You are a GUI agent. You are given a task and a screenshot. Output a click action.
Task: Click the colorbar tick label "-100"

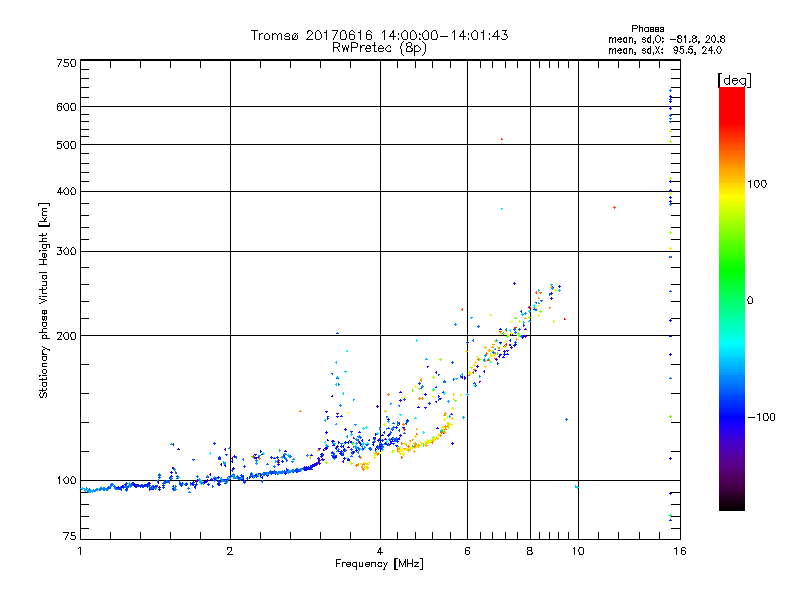tap(761, 417)
